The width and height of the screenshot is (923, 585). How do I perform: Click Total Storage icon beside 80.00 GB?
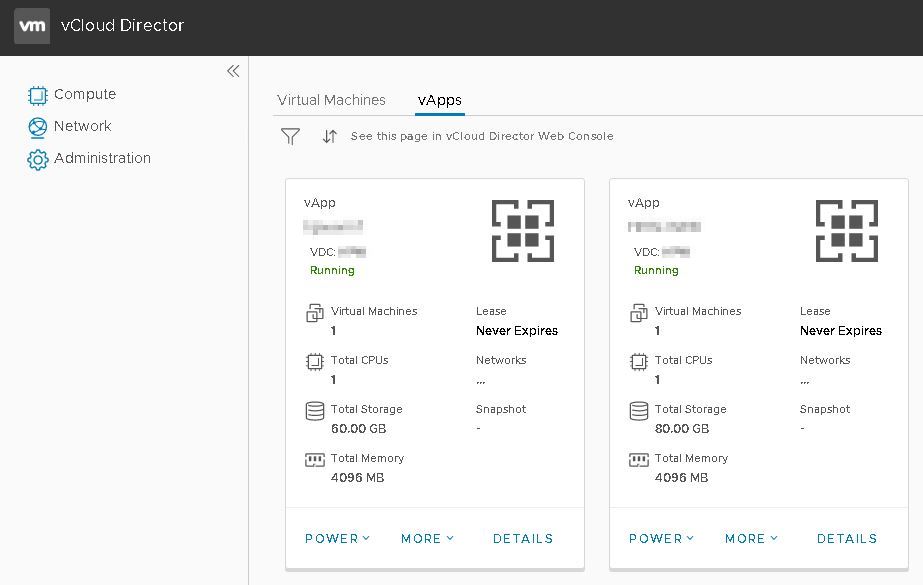click(639, 411)
